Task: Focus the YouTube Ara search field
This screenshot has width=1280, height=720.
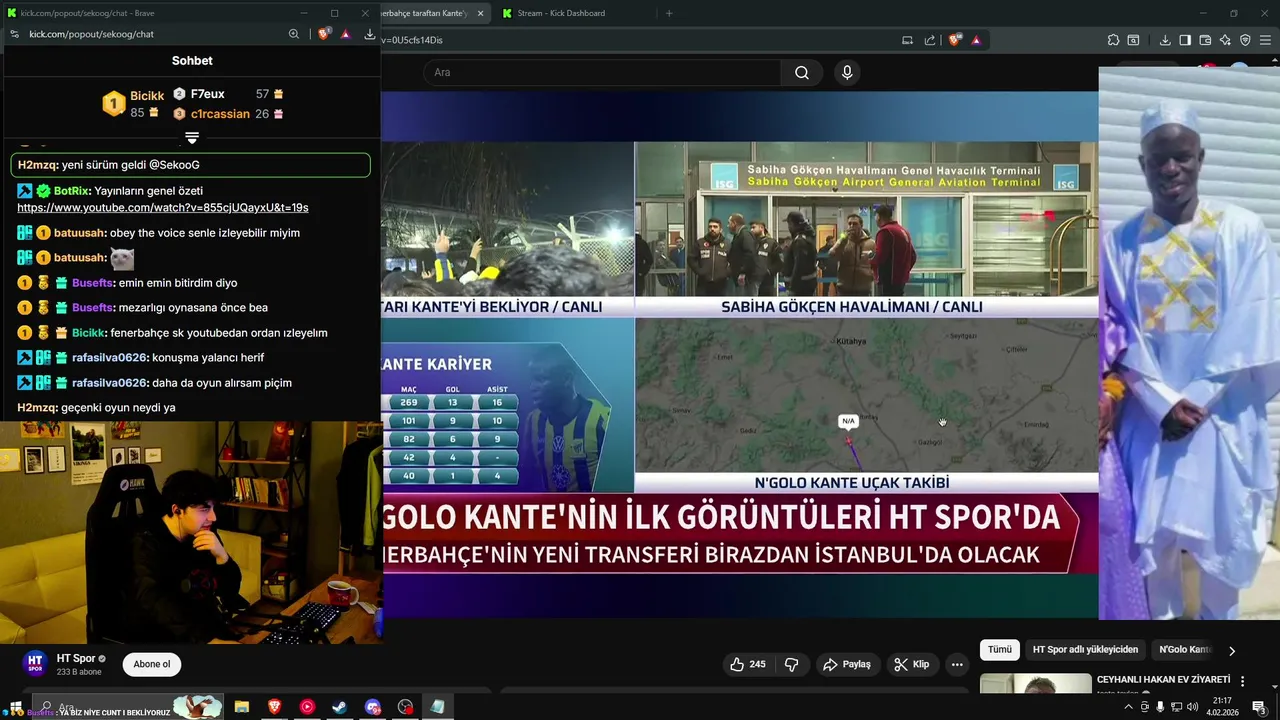Action: point(602,73)
